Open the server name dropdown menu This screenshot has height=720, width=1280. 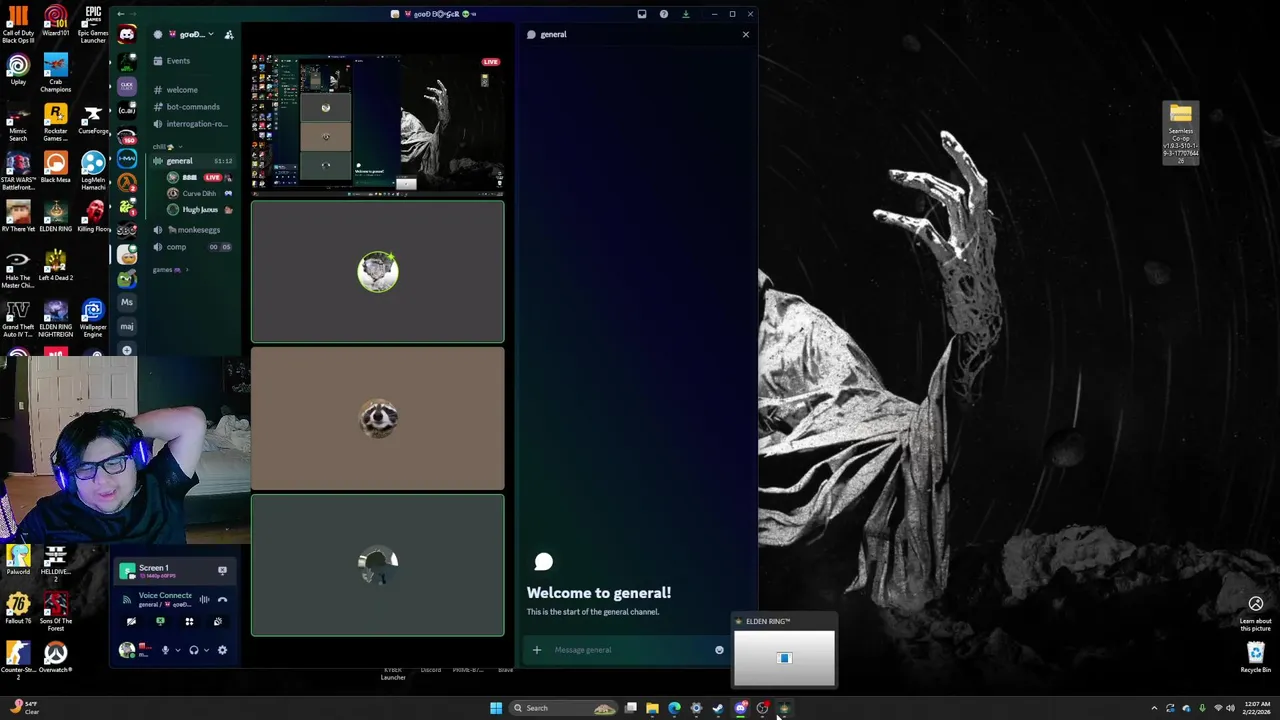coord(192,34)
